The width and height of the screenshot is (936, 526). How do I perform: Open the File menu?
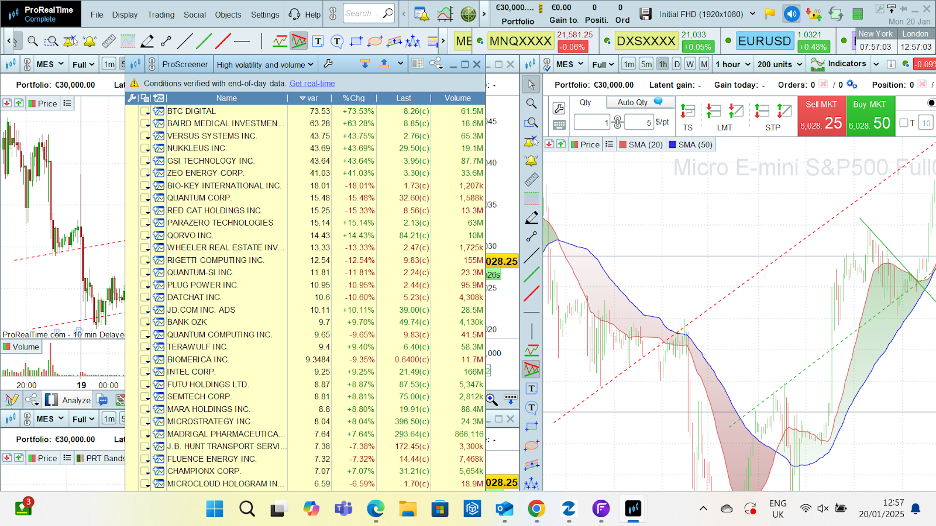pos(97,14)
